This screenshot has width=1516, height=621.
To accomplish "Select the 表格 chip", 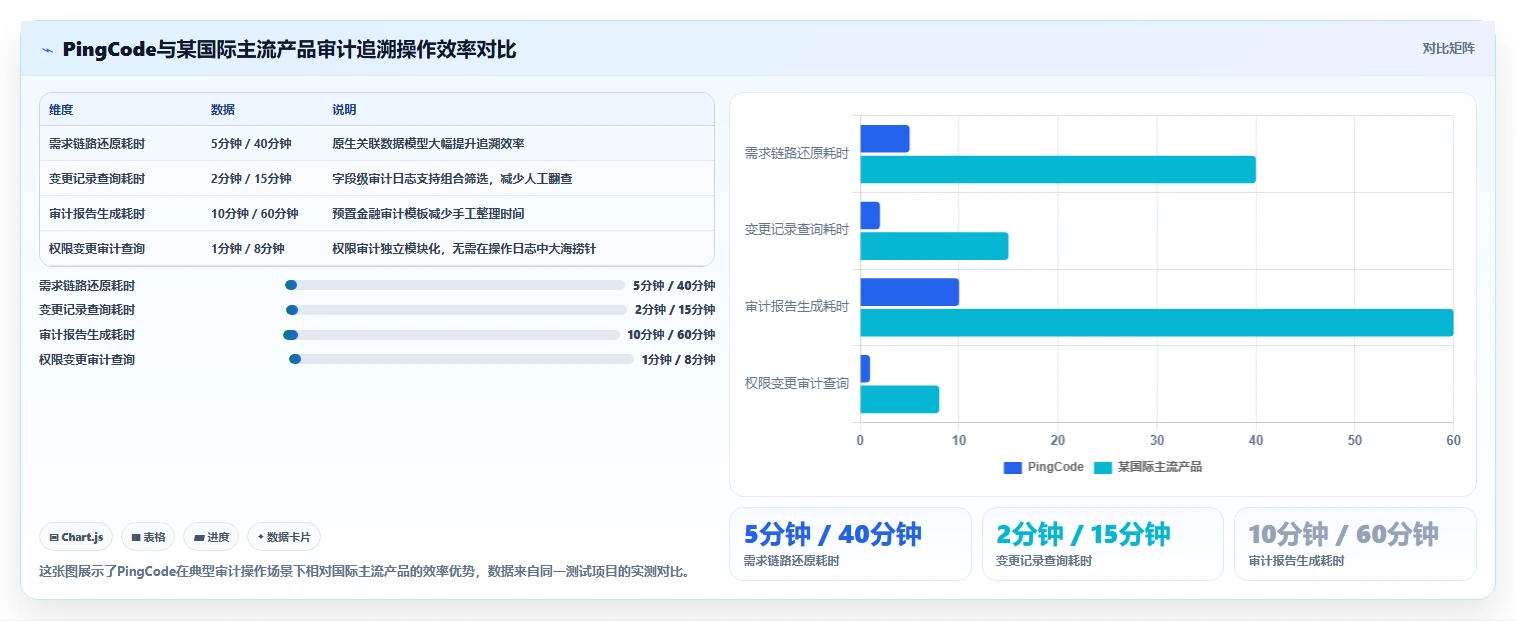I will (x=148, y=537).
